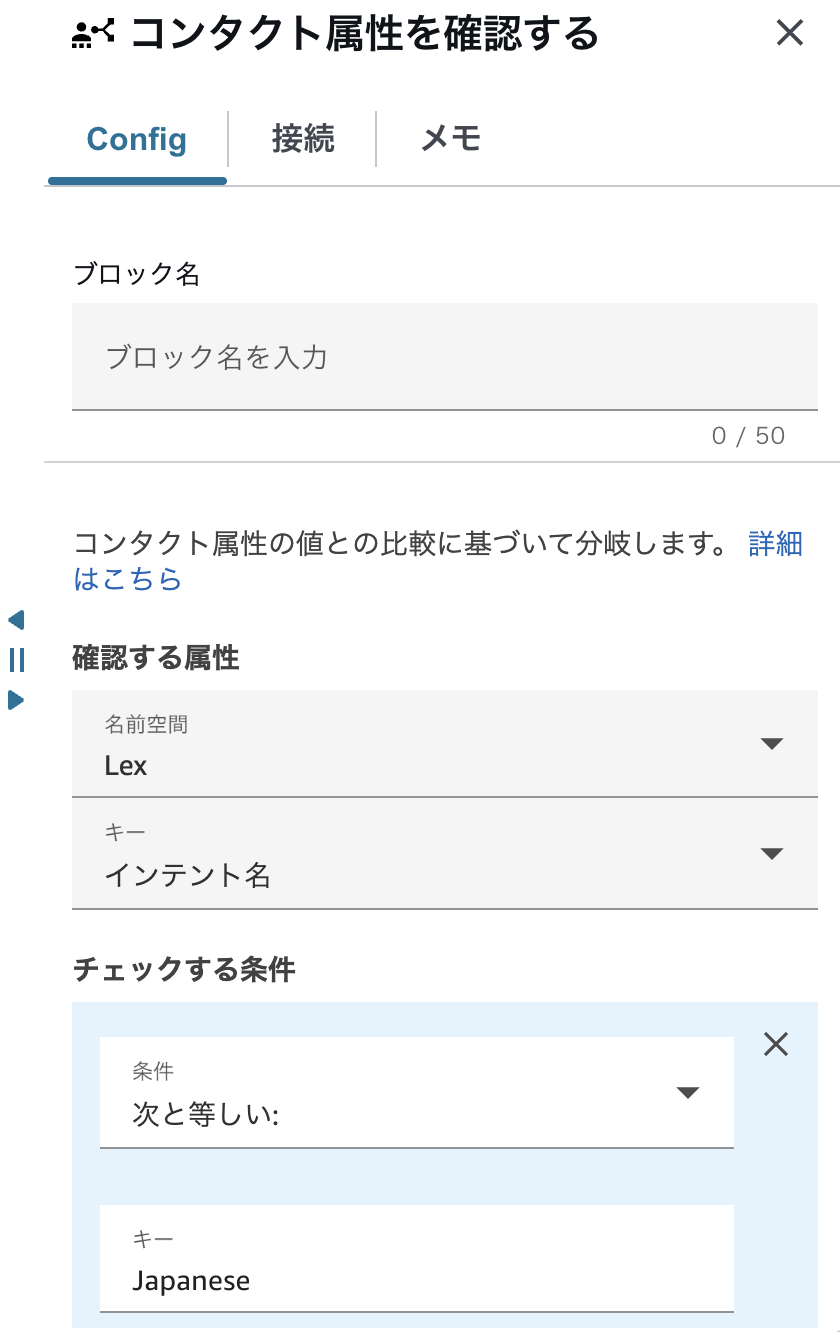Close the contact attributes panel
Image resolution: width=840 pixels, height=1332 pixels.
point(790,33)
